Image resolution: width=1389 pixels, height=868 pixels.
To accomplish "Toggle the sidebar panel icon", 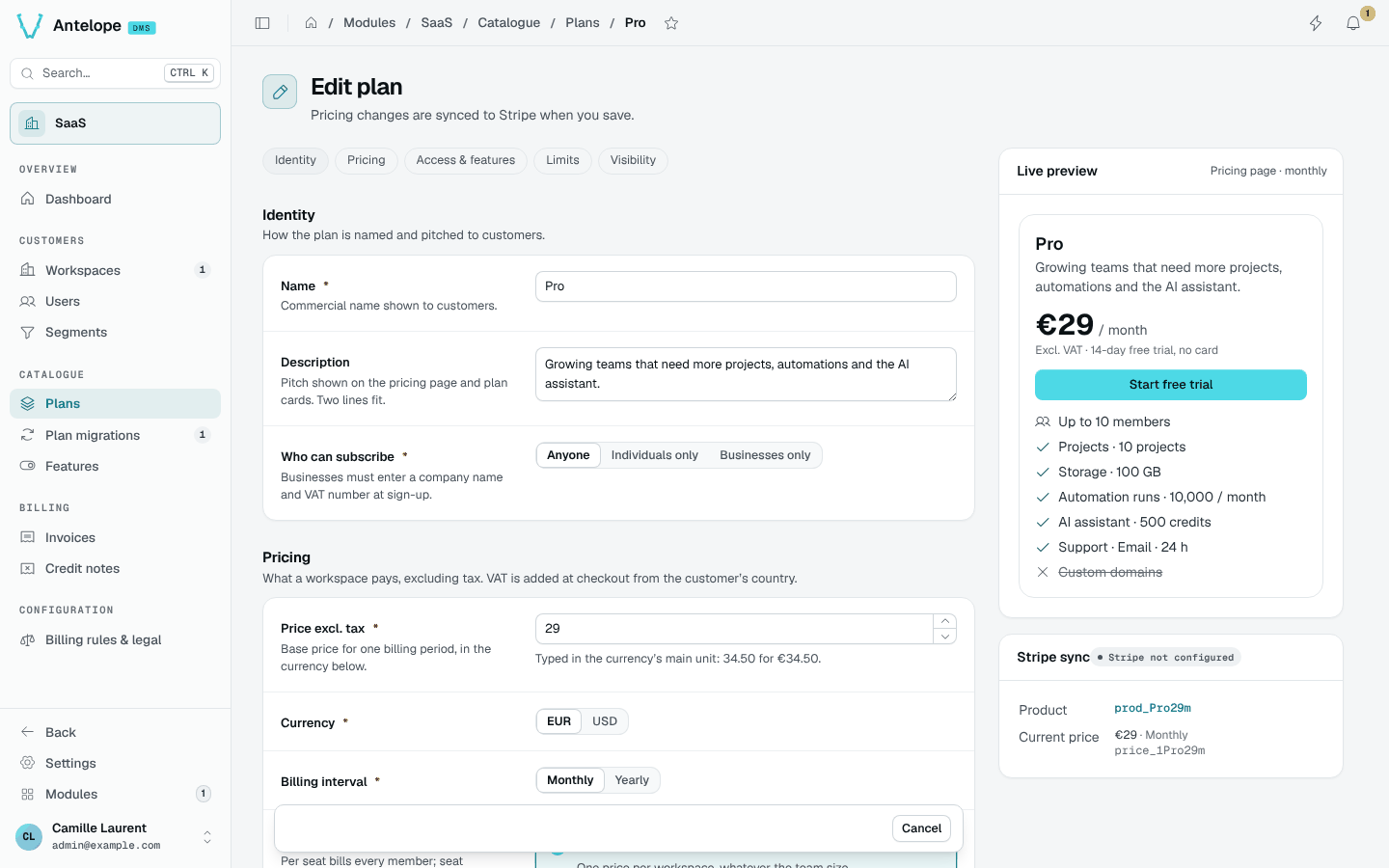I will tap(262, 23).
